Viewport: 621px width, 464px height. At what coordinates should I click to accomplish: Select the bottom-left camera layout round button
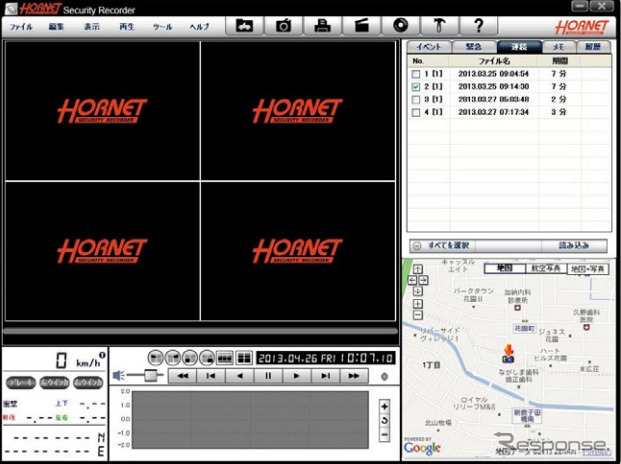190,358
